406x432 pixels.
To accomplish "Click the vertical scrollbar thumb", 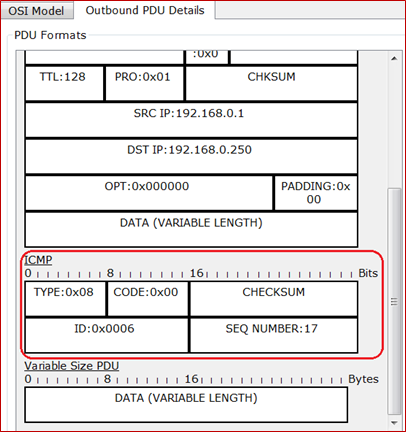I will pos(394,301).
